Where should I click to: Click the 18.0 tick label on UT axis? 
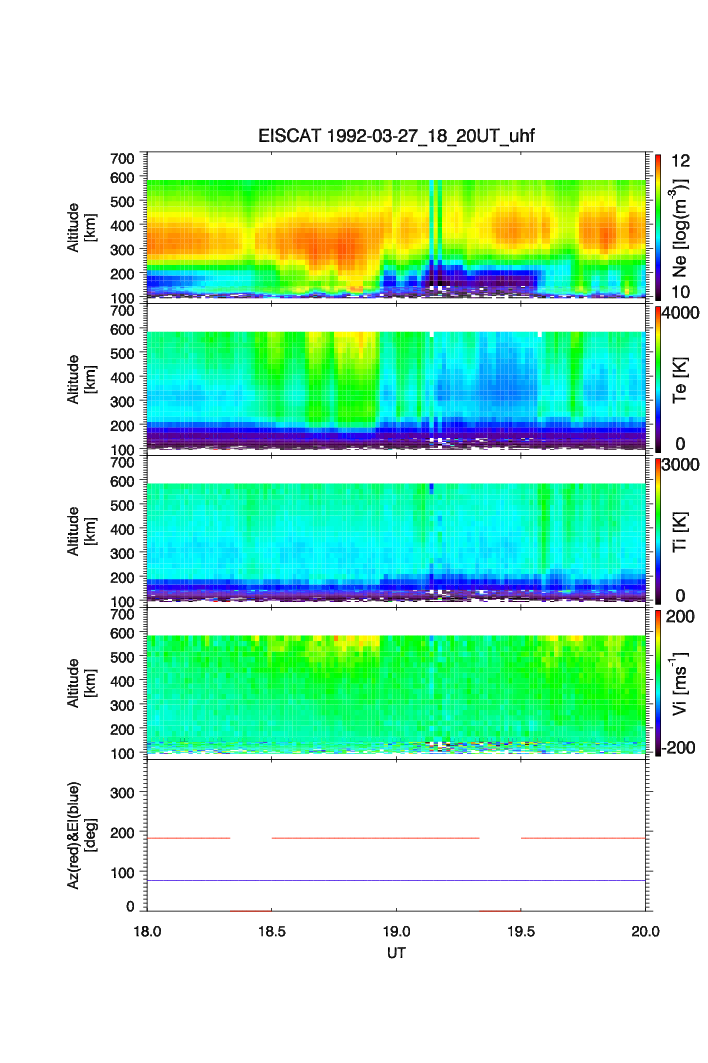coord(147,931)
